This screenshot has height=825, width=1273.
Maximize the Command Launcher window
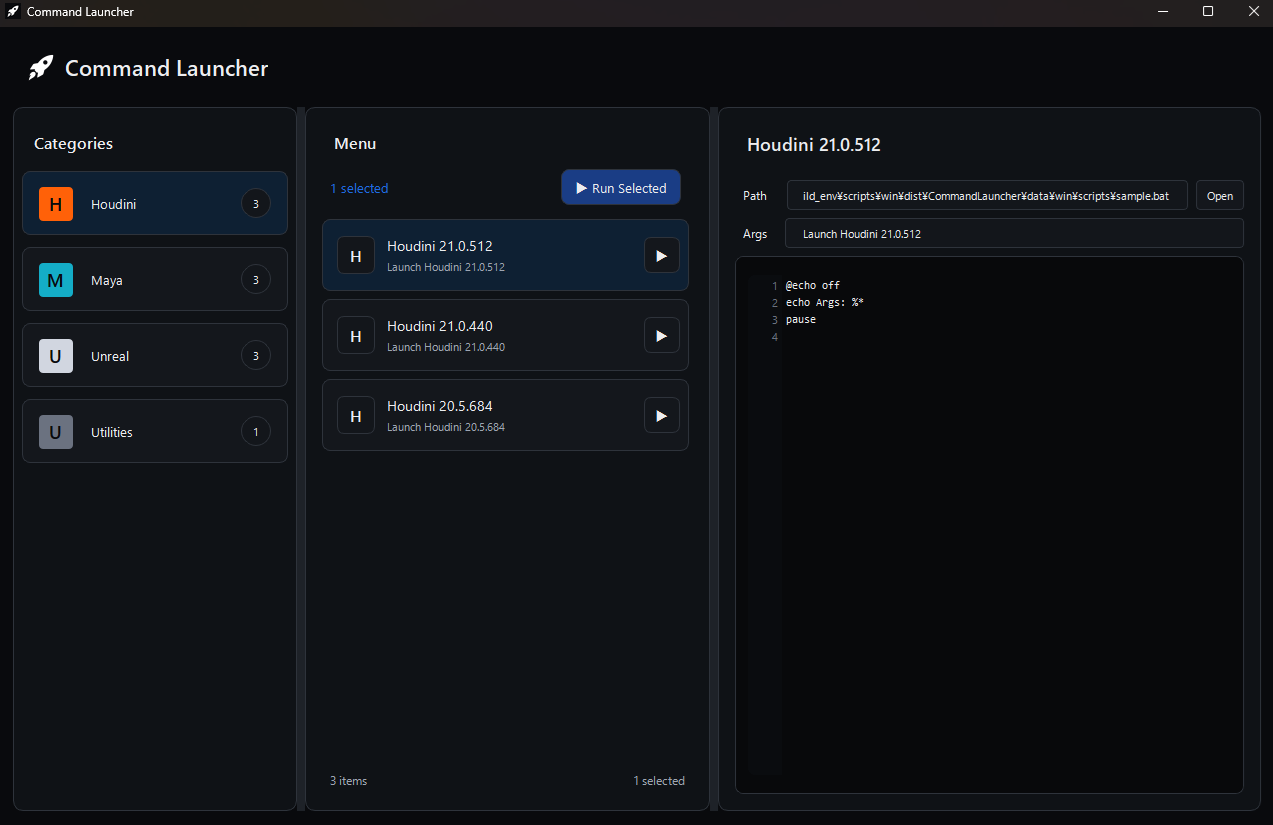pos(1208,12)
